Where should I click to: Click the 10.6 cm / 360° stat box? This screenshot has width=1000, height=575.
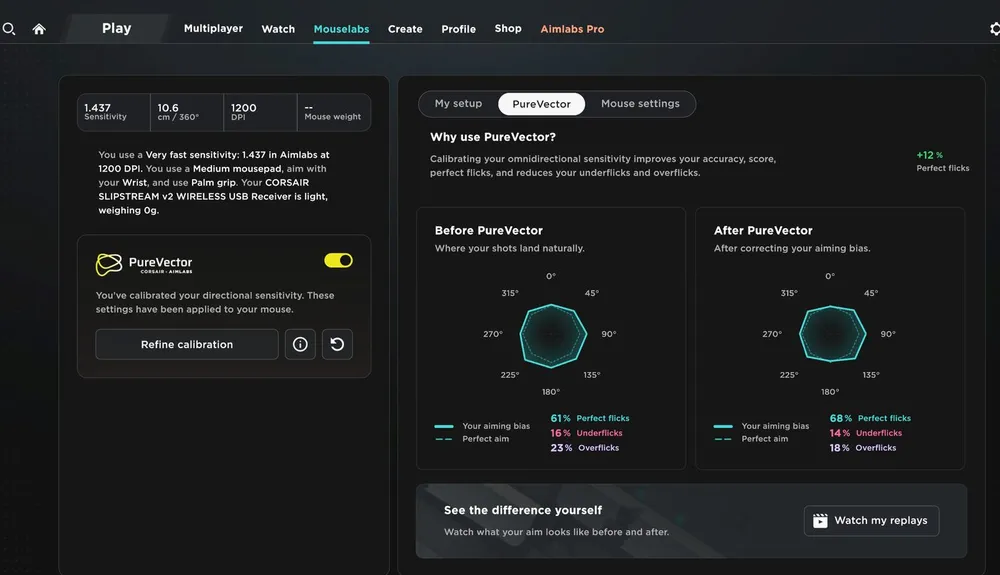pos(187,112)
